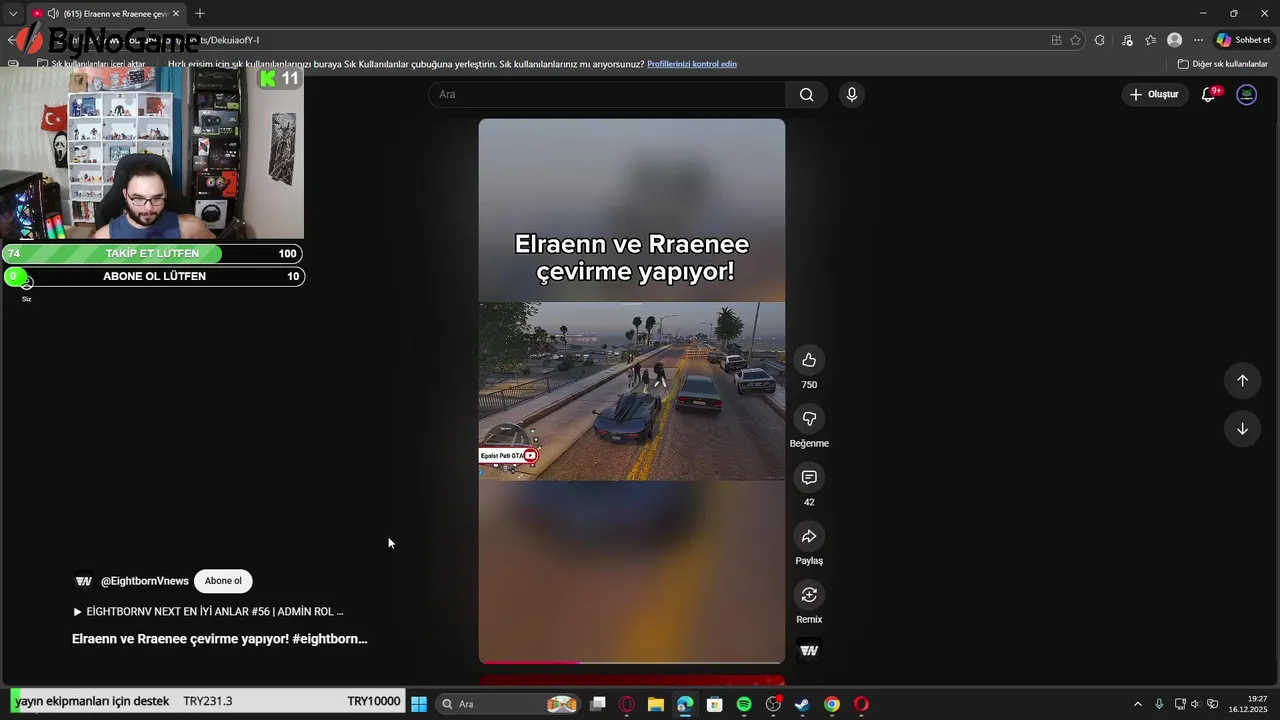Open Microsoft Store from the taskbar
Screen dimensions: 1280x720
coord(715,704)
